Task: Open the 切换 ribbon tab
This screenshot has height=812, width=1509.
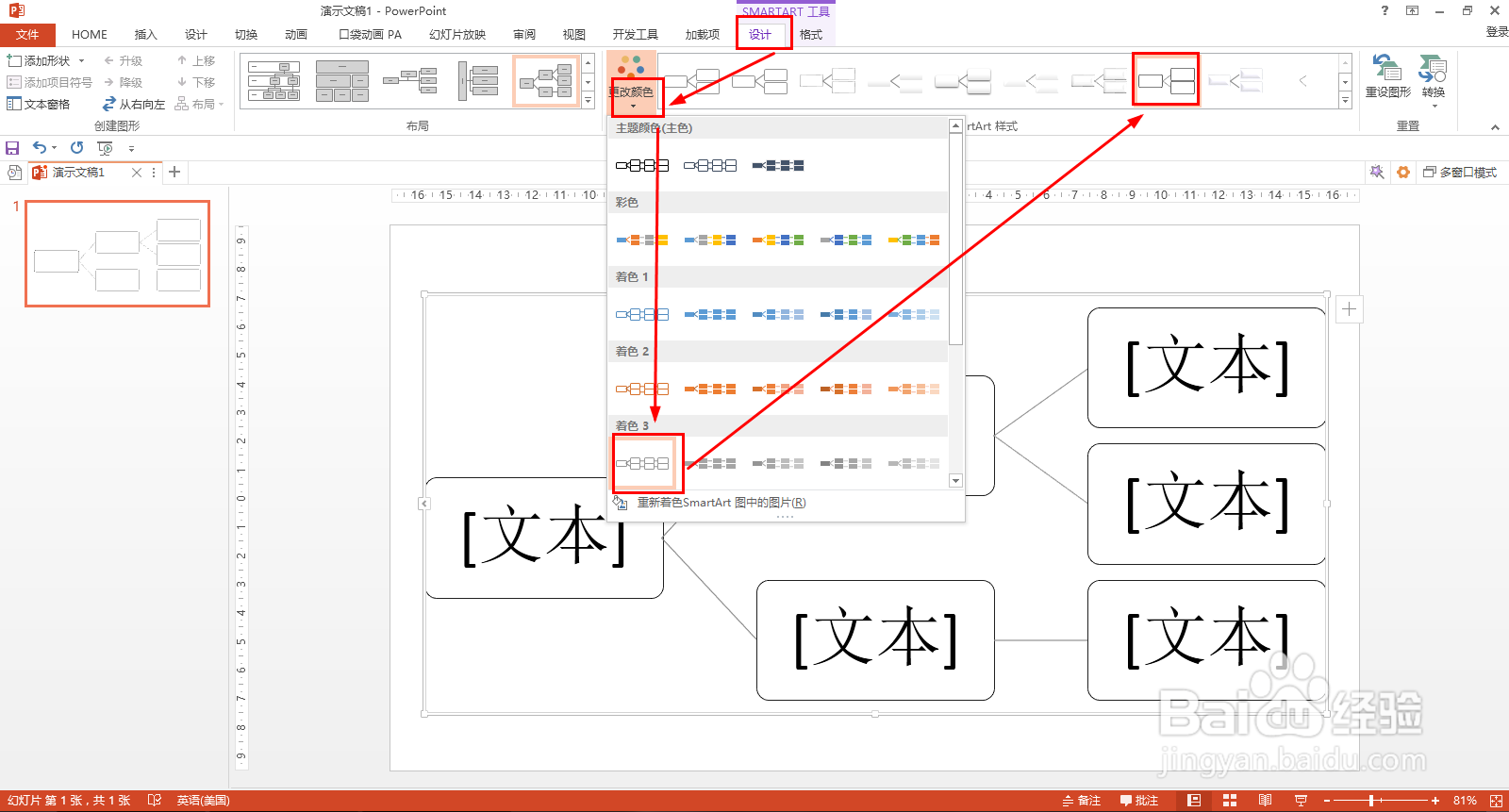Action: point(246,35)
